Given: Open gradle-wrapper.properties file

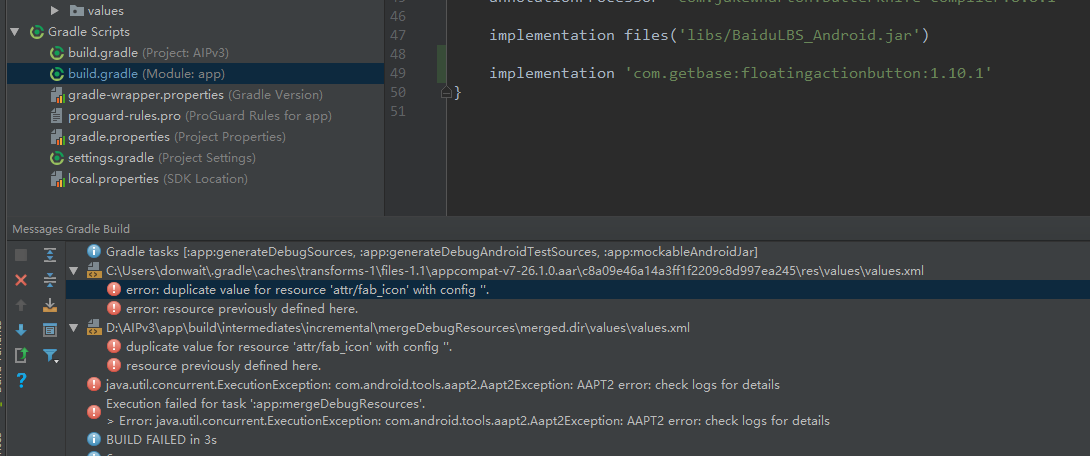Looking at the screenshot, I should point(195,95).
